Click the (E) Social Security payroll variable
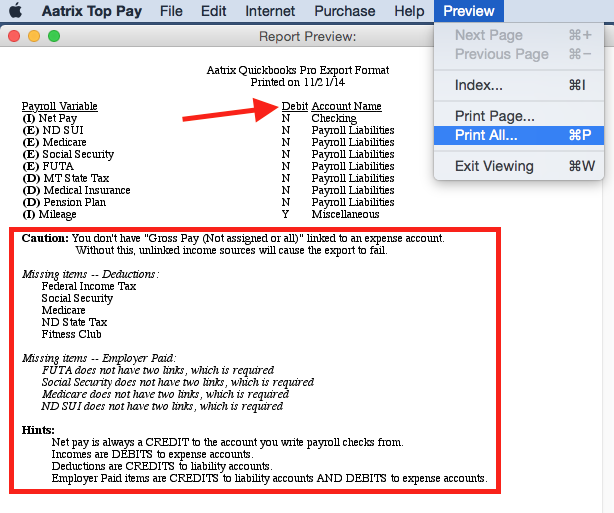Viewport: 614px width, 513px height. click(x=68, y=154)
